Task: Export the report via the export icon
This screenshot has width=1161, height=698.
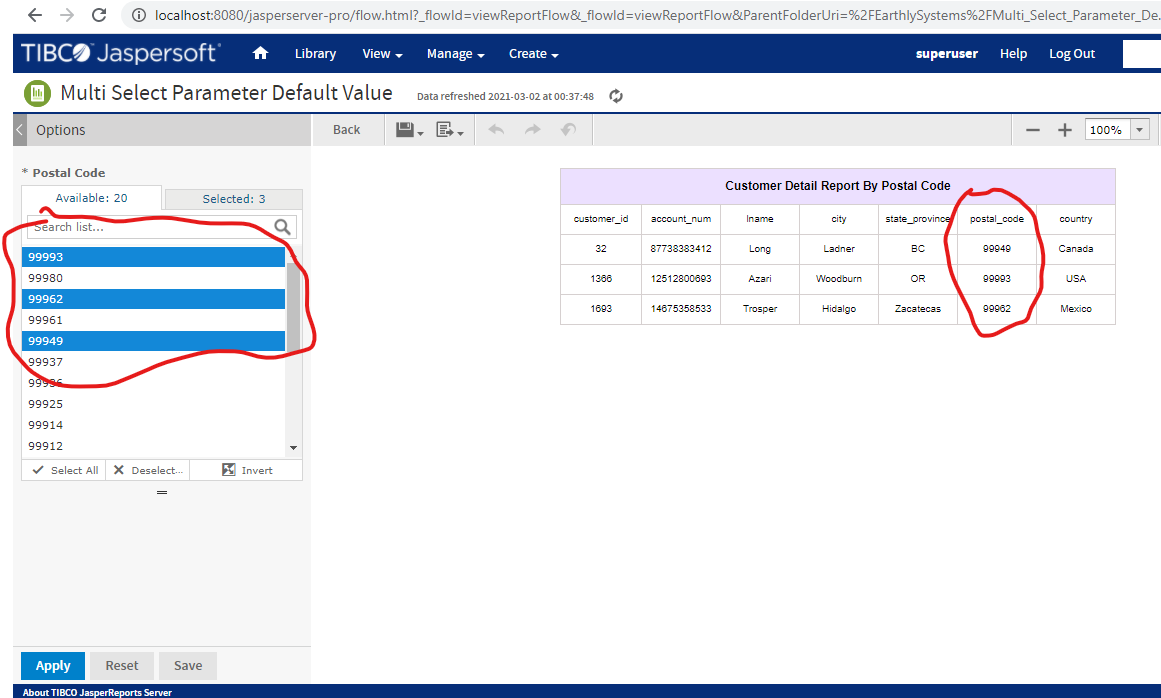Action: click(445, 129)
